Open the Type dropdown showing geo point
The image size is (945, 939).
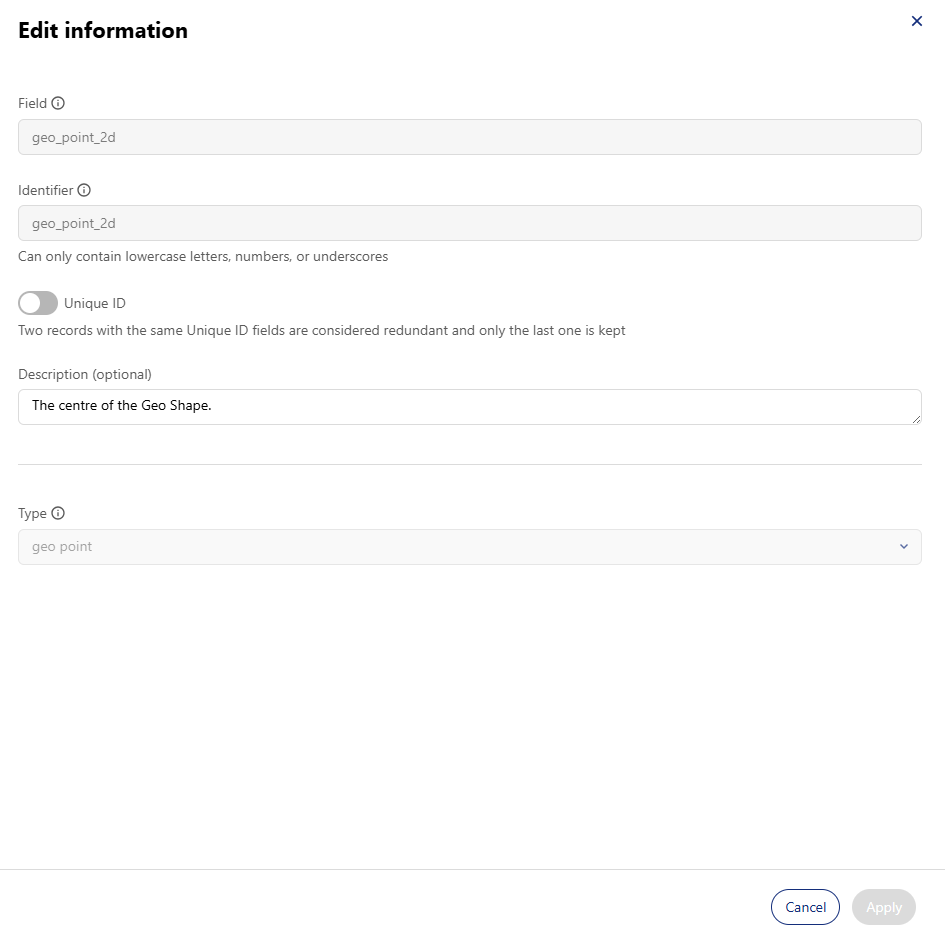pyautogui.click(x=469, y=547)
